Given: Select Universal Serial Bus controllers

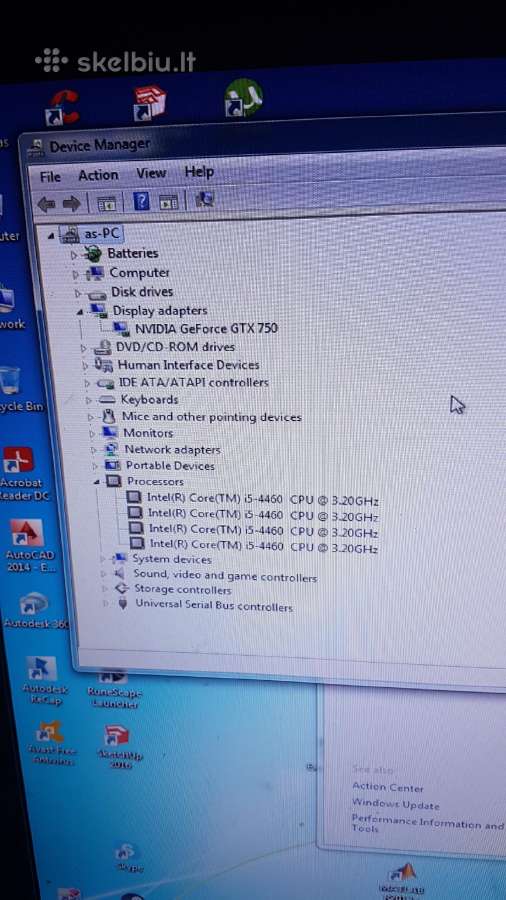Looking at the screenshot, I should [x=214, y=605].
